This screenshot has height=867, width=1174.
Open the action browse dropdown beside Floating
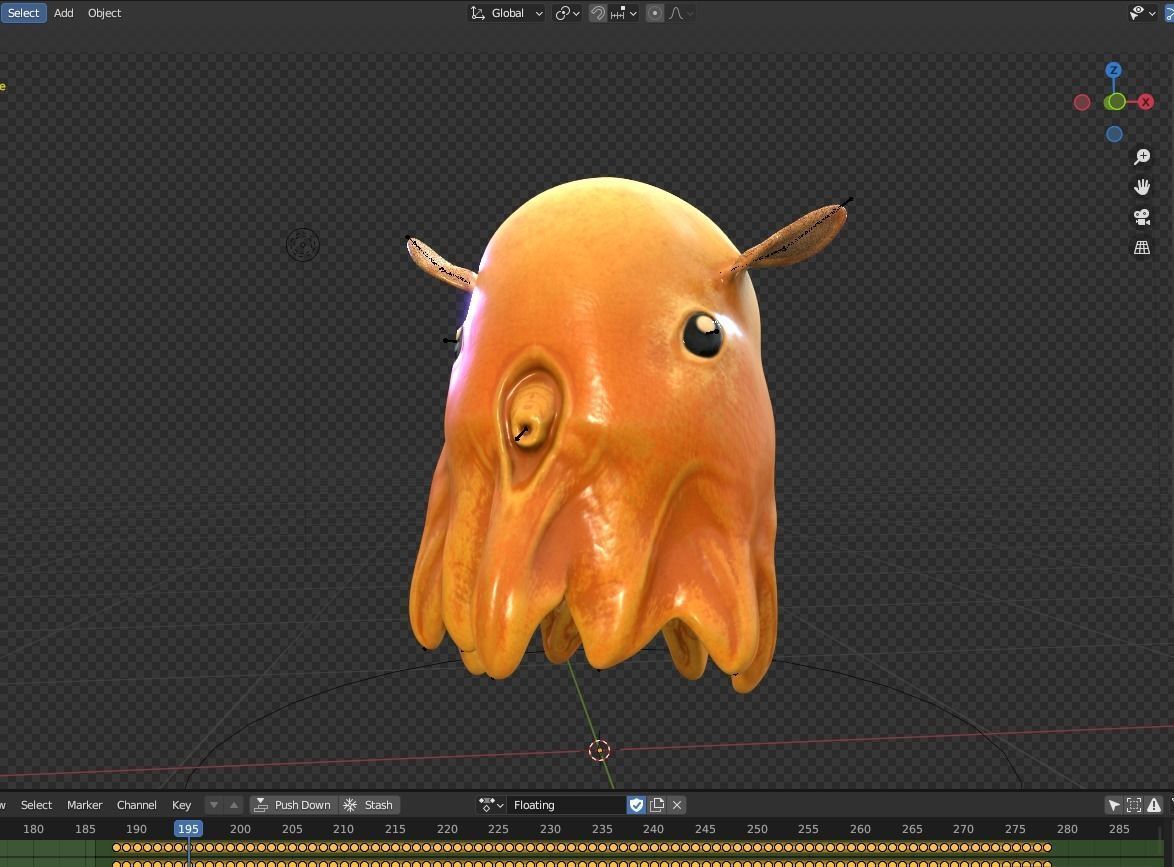(491, 805)
